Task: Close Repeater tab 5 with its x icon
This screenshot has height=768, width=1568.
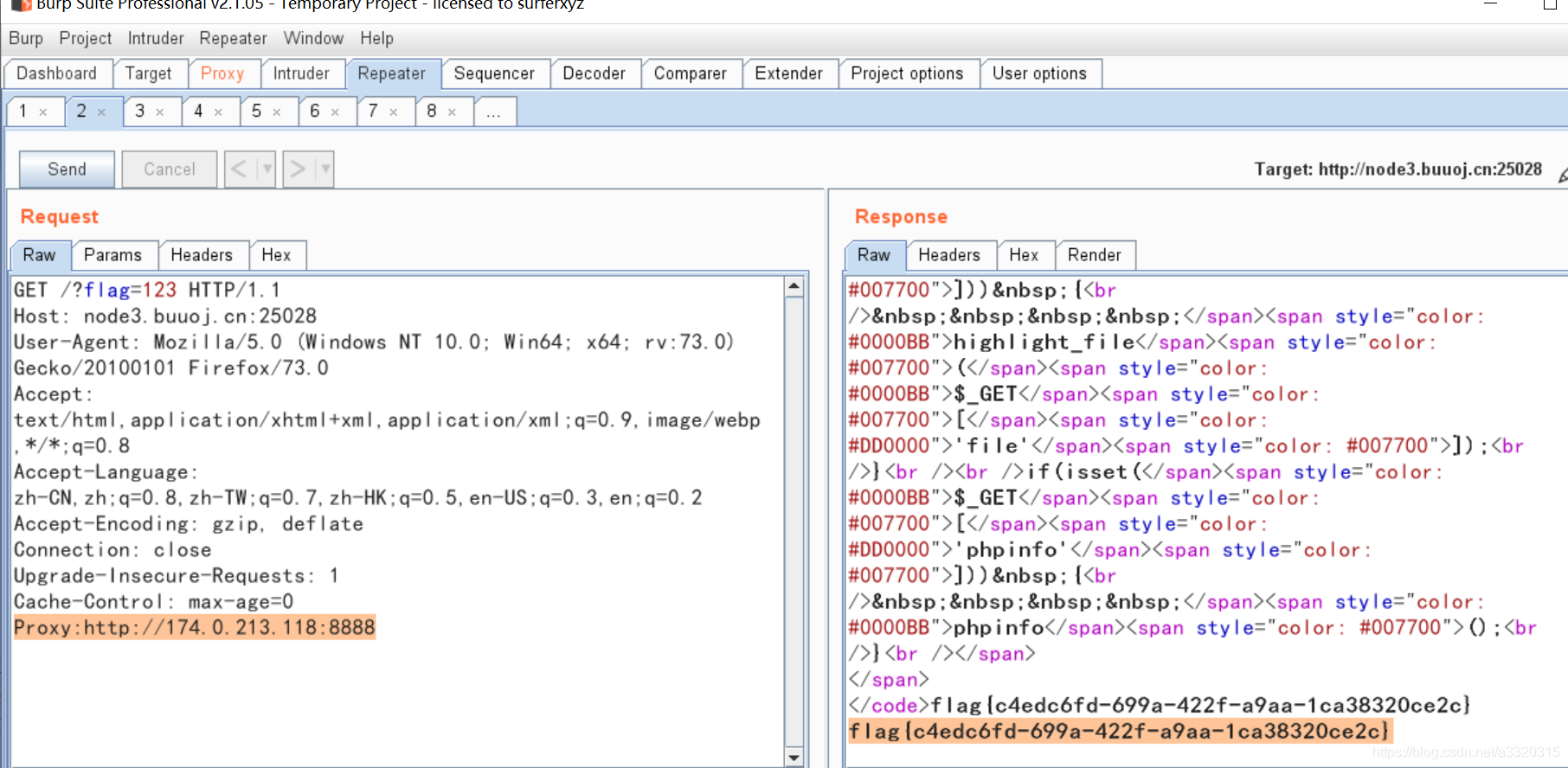Action: (277, 112)
